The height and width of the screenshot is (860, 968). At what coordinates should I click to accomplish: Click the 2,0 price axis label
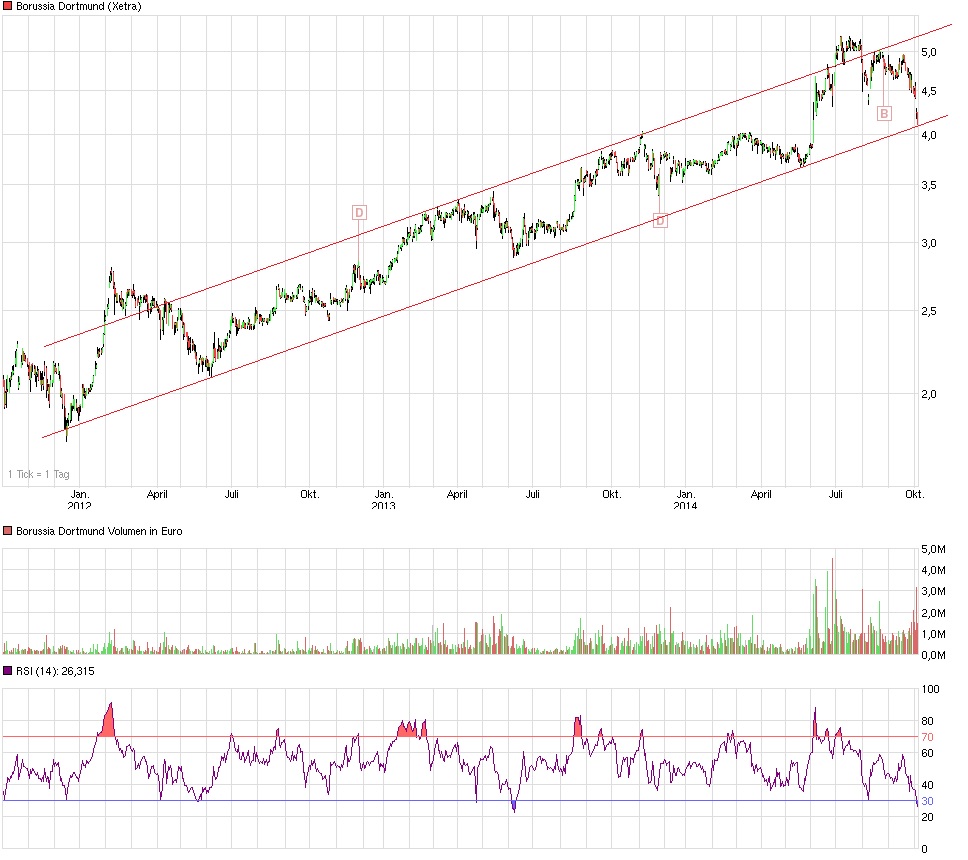929,394
